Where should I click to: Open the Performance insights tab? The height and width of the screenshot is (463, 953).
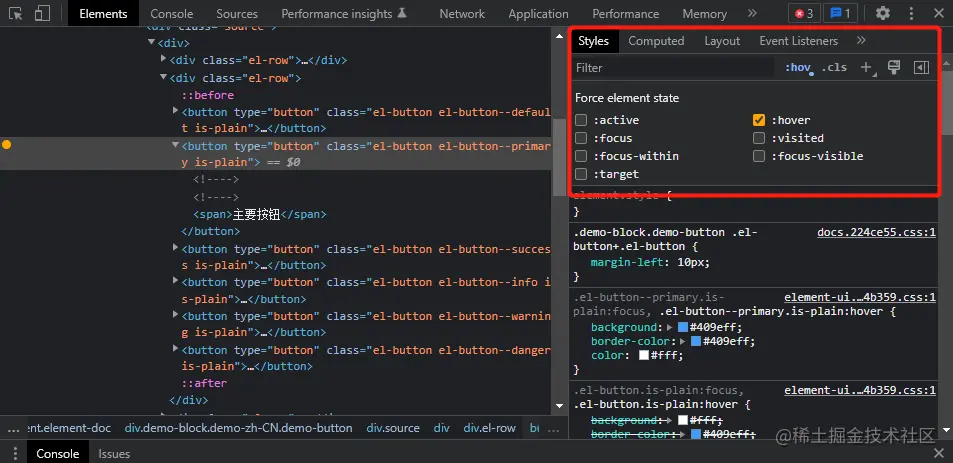[x=344, y=13]
